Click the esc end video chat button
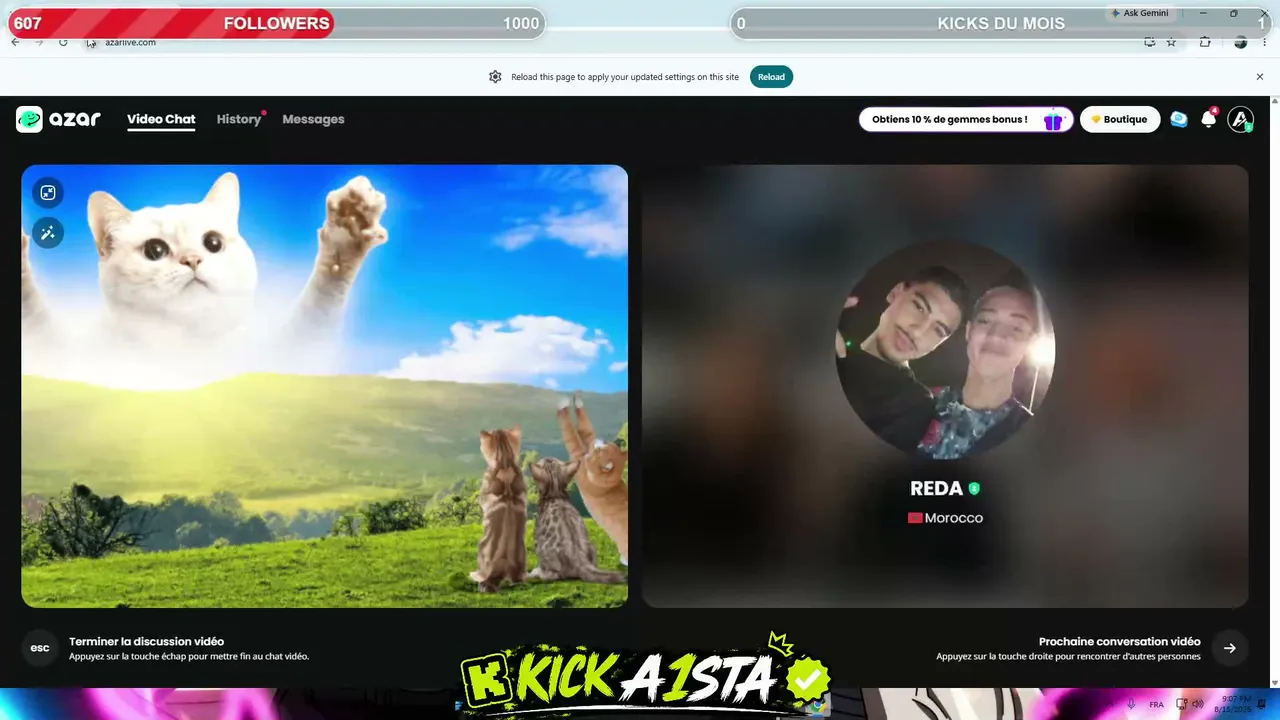 click(x=40, y=648)
